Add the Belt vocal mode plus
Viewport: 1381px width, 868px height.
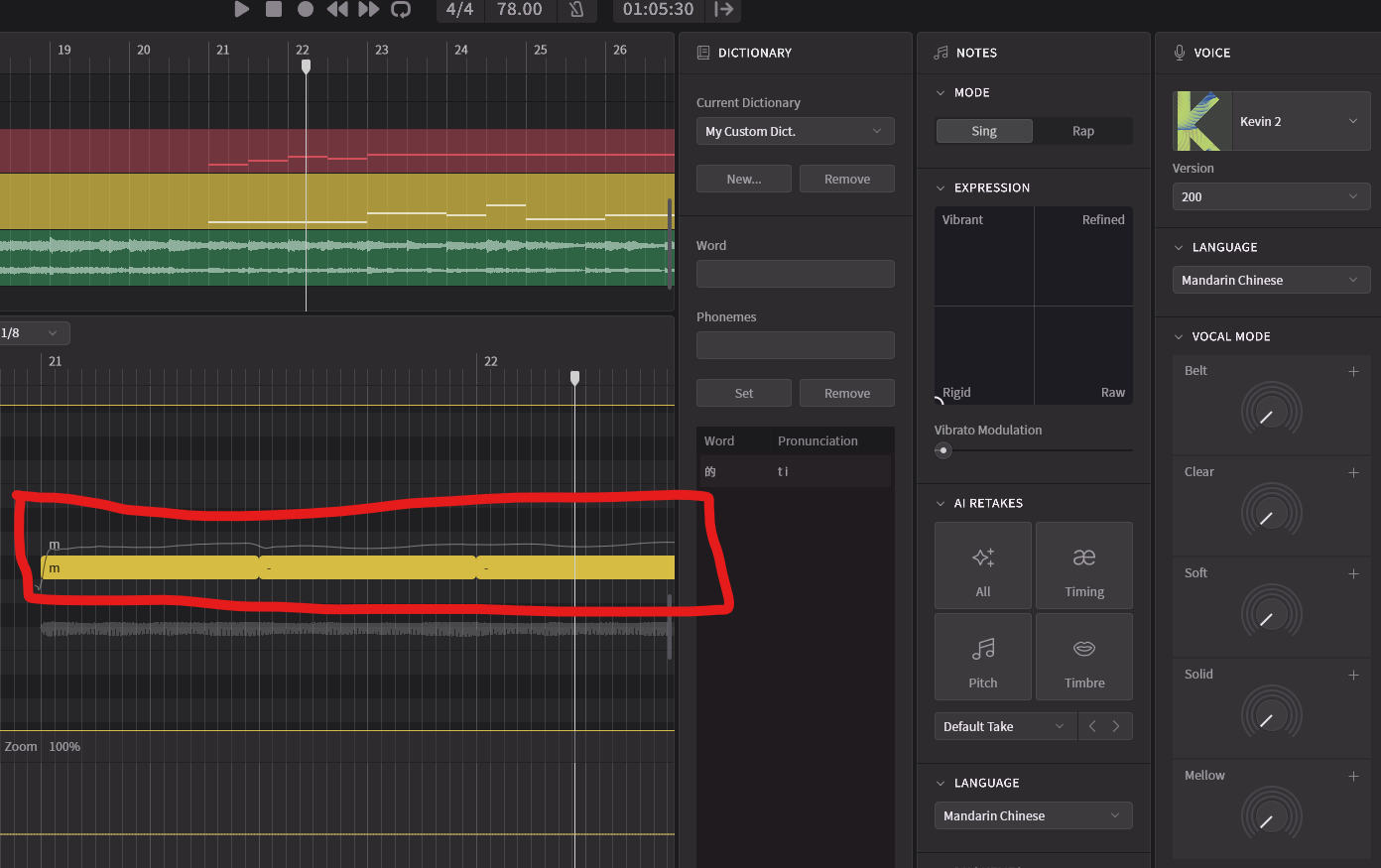(x=1353, y=371)
